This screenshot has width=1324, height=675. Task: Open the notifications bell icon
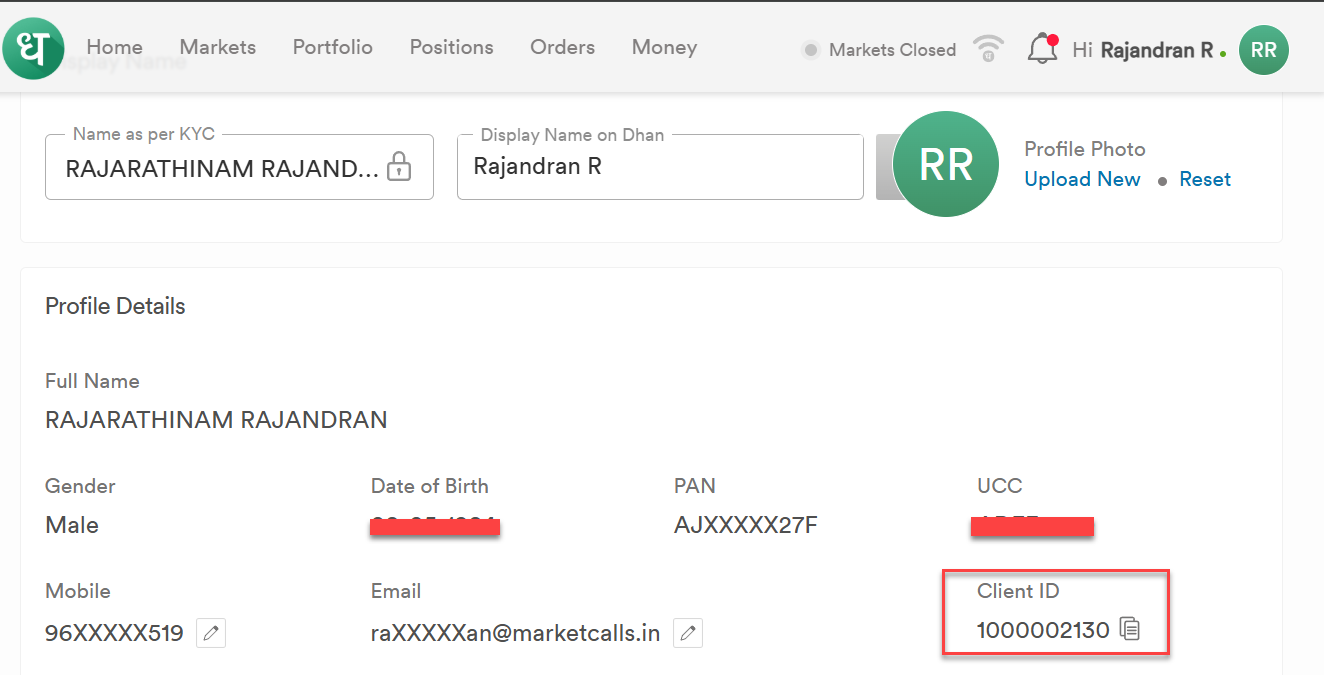click(x=1043, y=48)
